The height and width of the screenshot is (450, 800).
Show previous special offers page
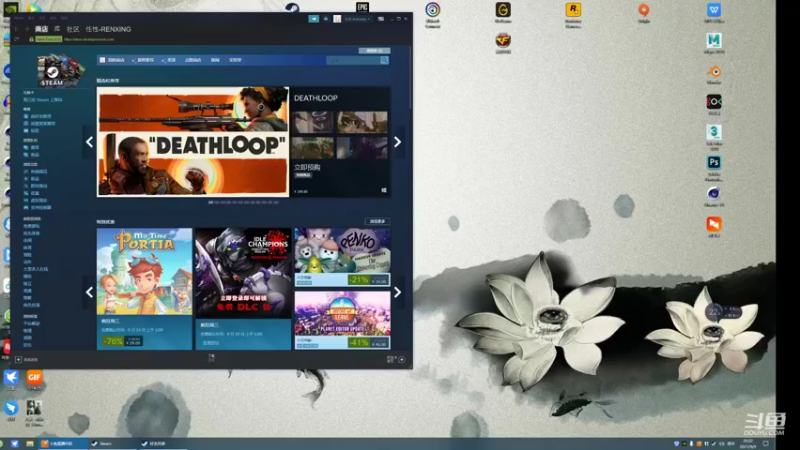89,292
